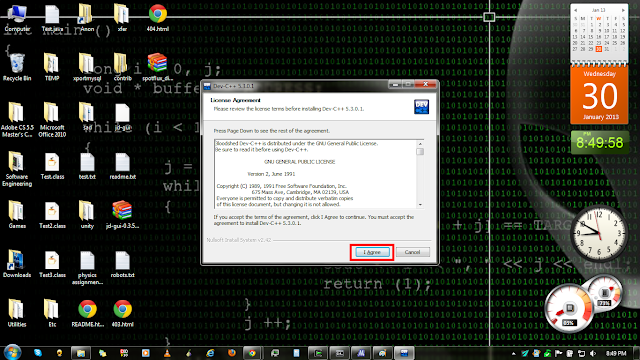The height and width of the screenshot is (360, 640).
Task: Show hidden system tray icons
Action: [x=513, y=353]
